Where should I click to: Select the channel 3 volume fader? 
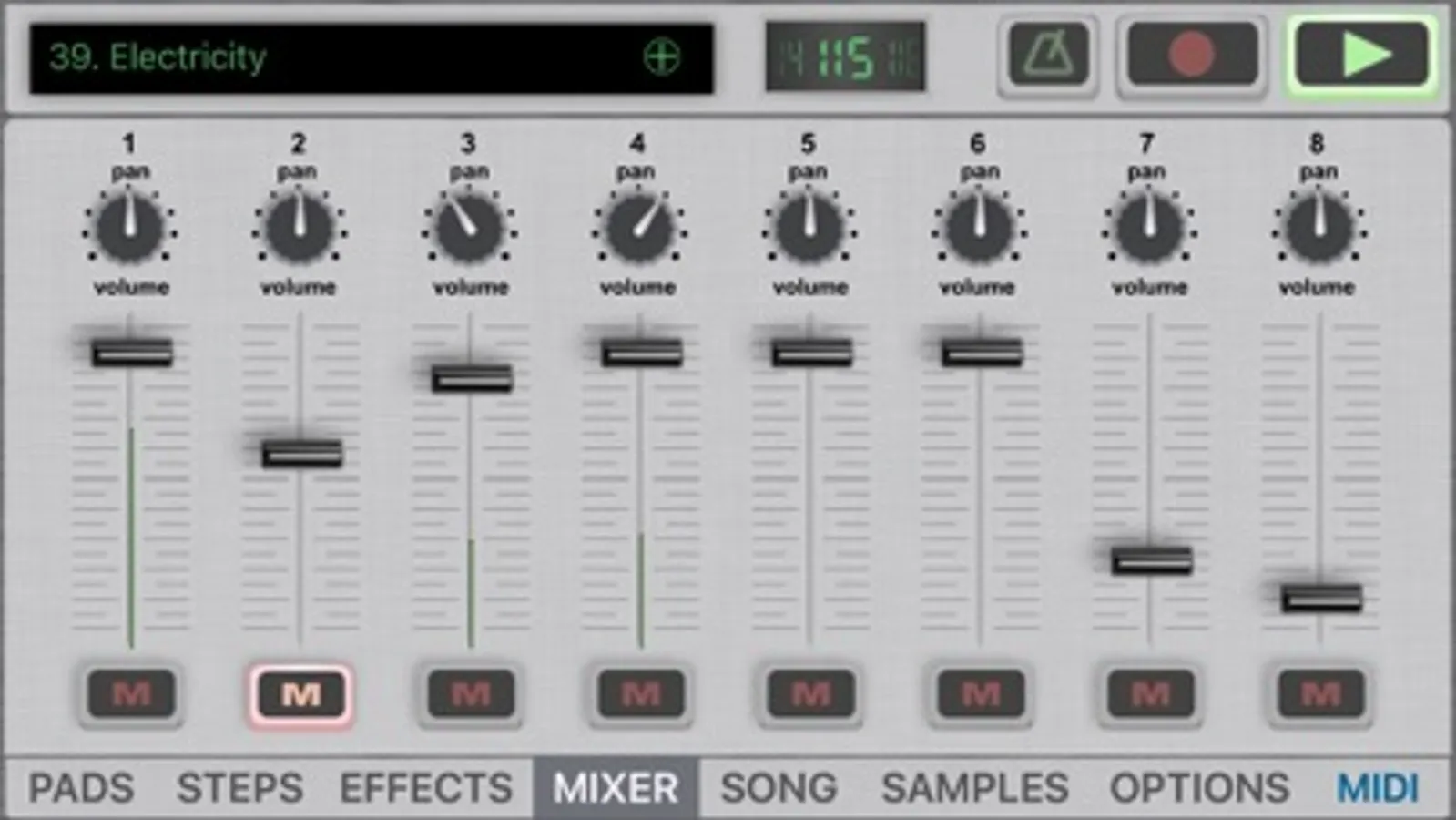coord(472,378)
